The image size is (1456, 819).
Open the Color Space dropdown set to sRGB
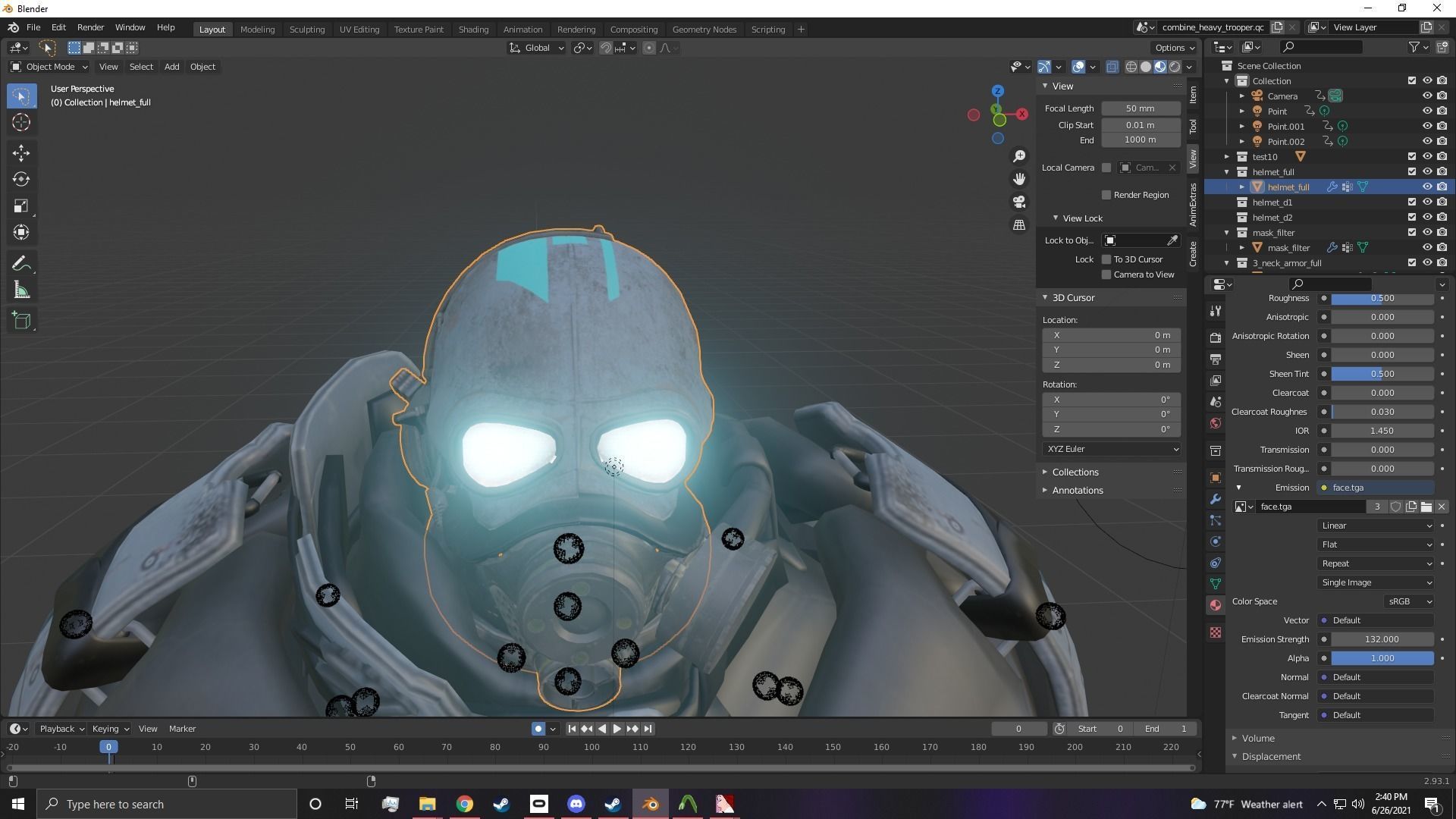[1407, 601]
